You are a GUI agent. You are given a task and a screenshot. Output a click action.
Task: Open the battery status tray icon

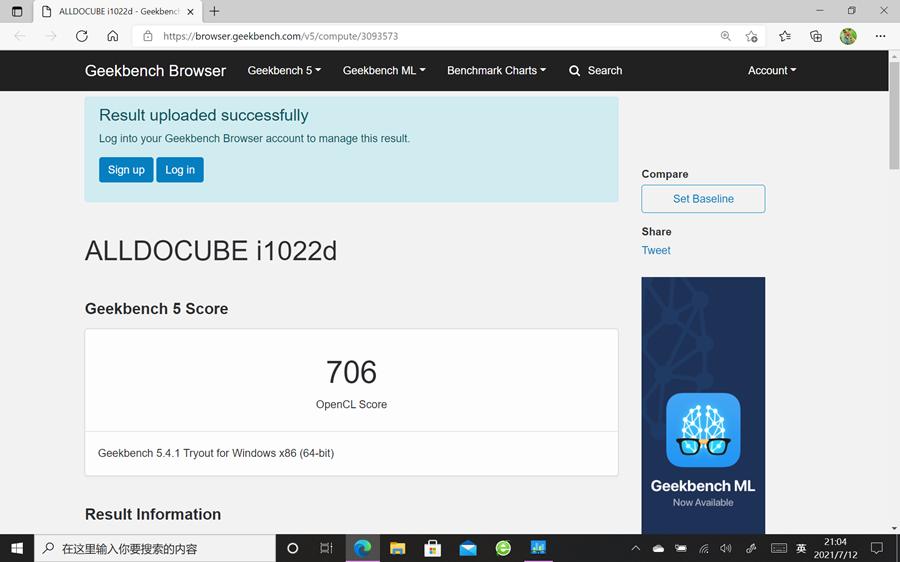(681, 548)
